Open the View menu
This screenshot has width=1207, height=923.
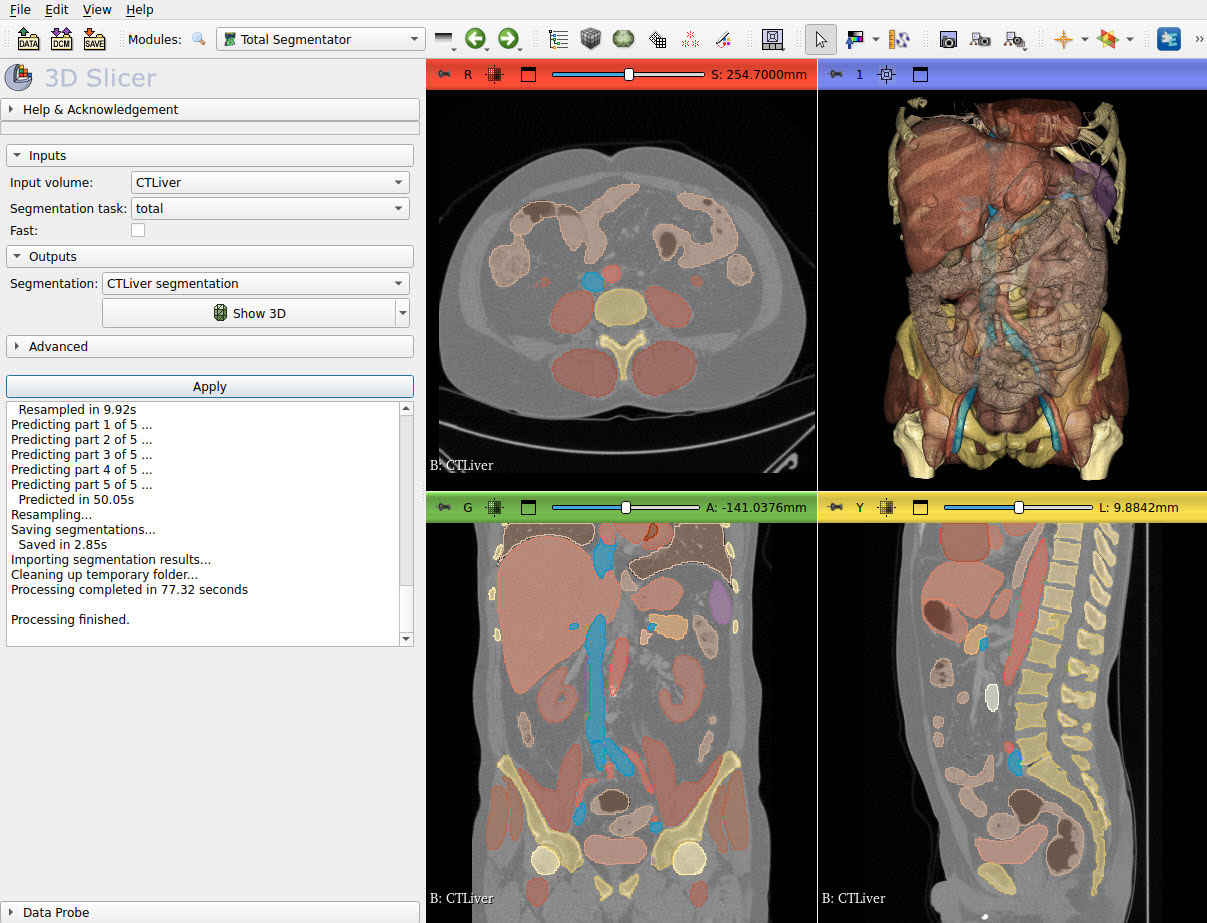tap(96, 10)
